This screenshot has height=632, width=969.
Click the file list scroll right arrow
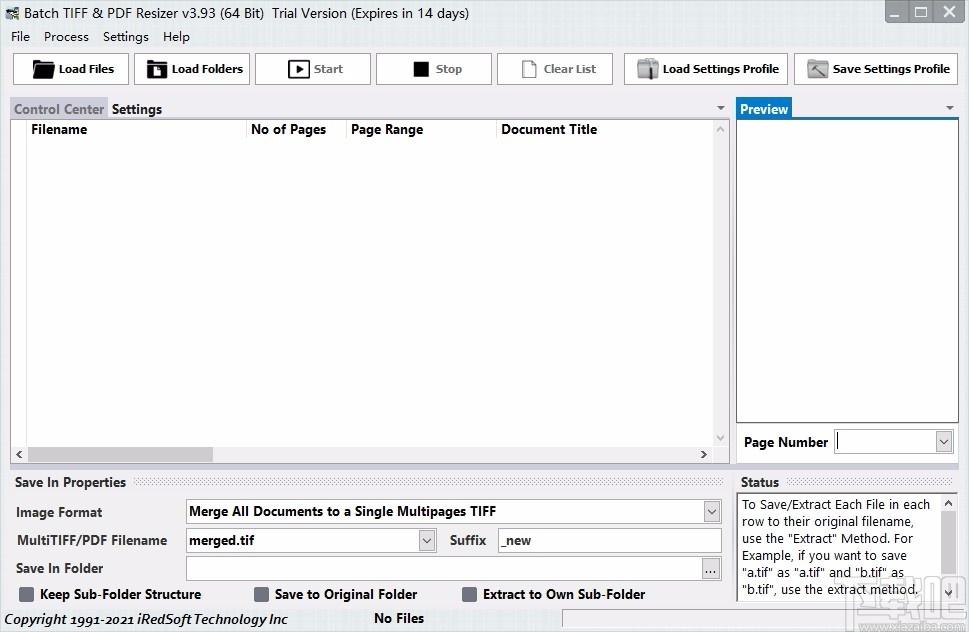[x=704, y=454]
